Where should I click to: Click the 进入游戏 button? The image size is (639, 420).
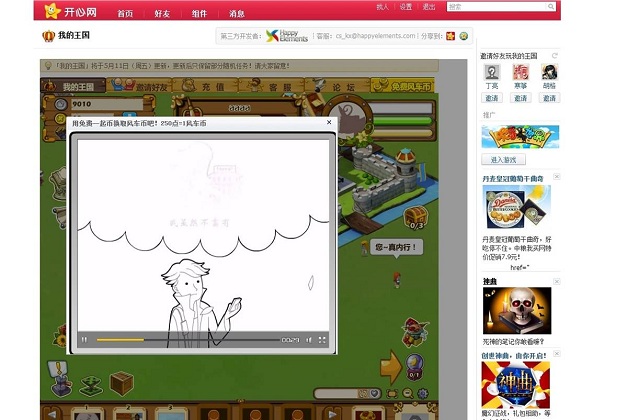(503, 160)
